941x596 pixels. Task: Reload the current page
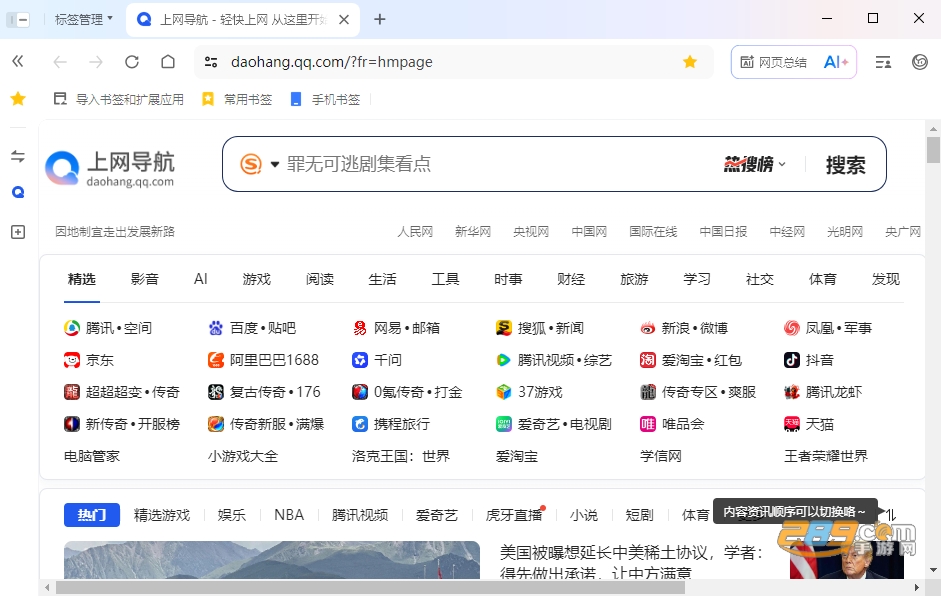pos(132,62)
